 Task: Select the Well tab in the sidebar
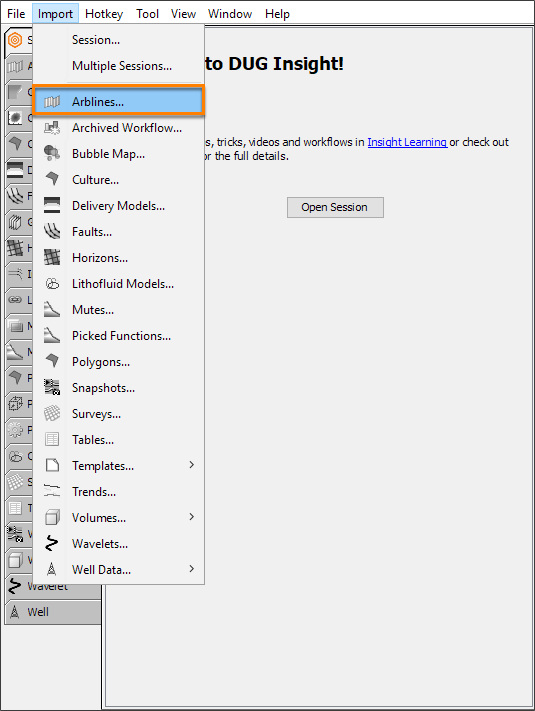[x=53, y=612]
